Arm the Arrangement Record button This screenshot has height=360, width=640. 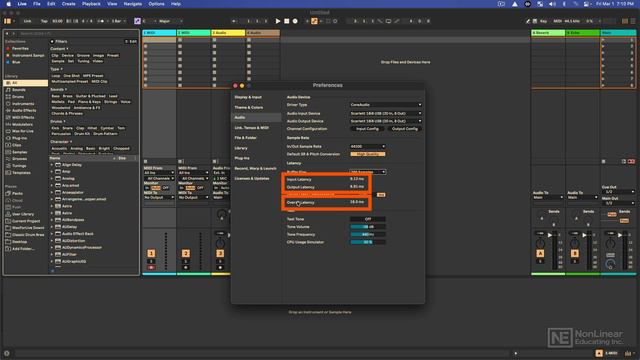(x=295, y=21)
